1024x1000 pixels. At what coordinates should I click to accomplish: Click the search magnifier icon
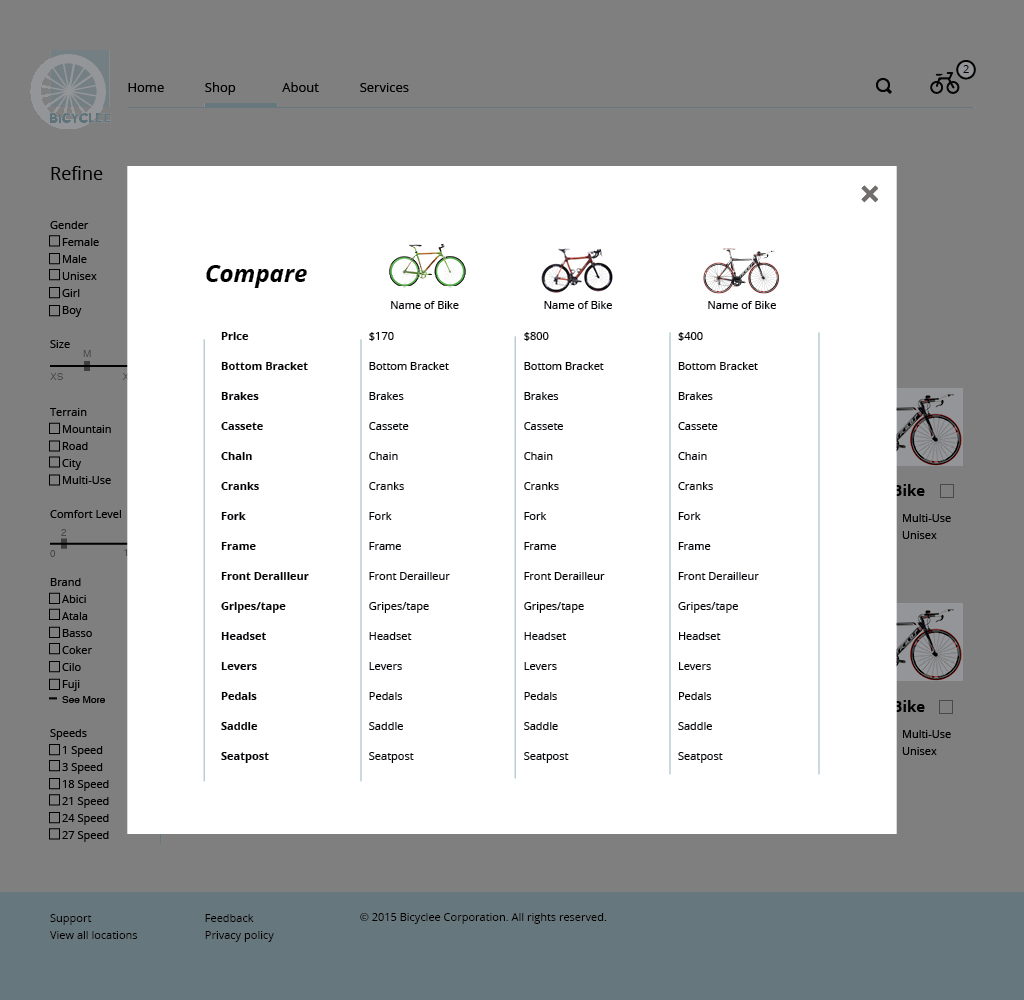tap(883, 86)
